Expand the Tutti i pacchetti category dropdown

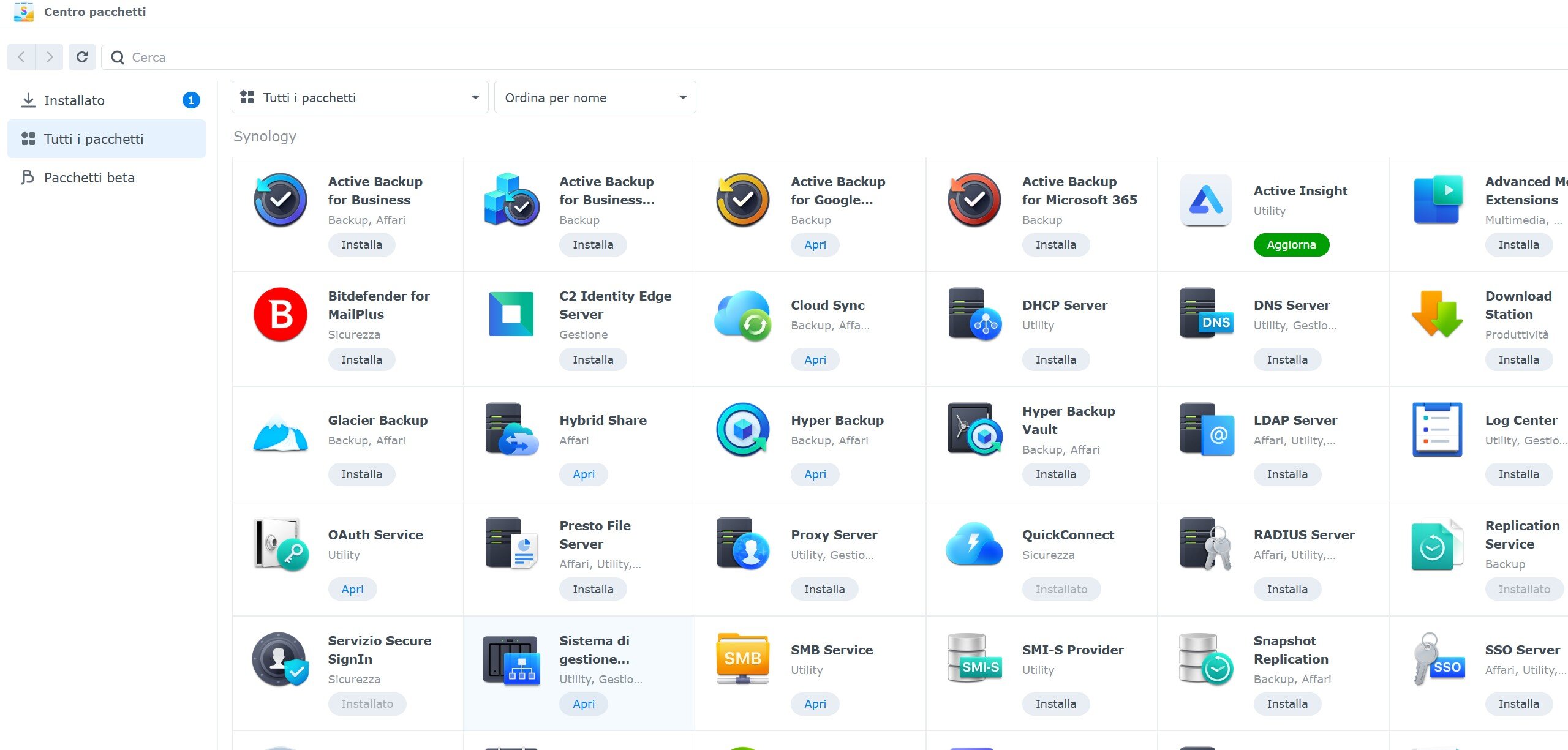pyautogui.click(x=360, y=97)
